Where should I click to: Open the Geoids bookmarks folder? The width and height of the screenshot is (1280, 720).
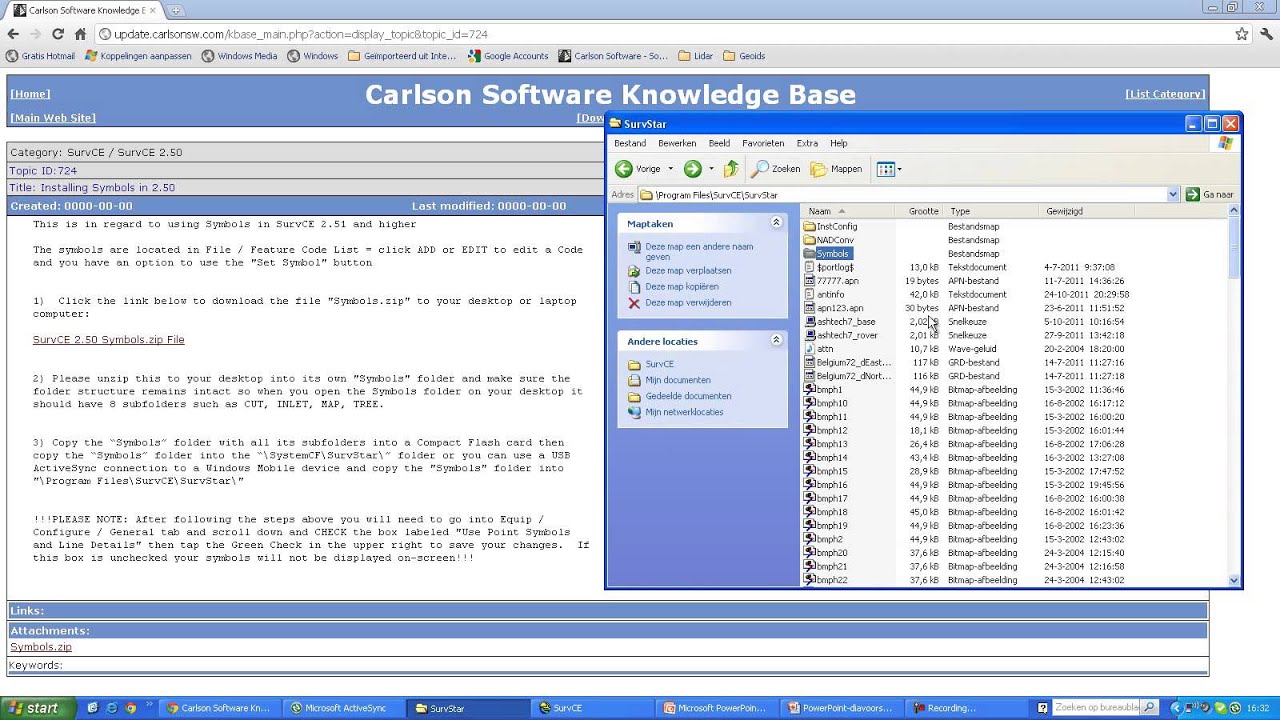coord(744,56)
